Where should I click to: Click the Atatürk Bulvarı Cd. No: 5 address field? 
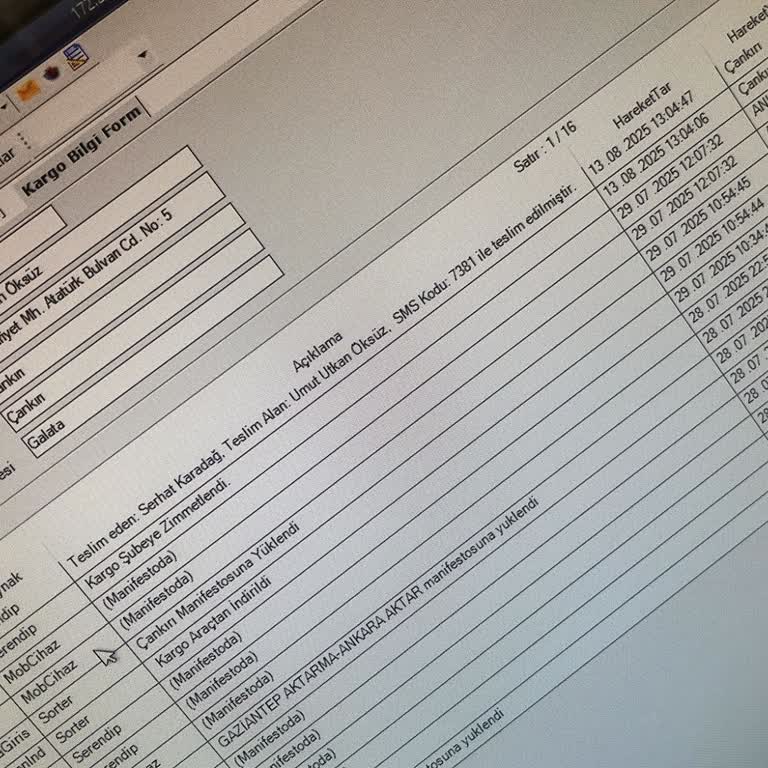click(x=110, y=260)
